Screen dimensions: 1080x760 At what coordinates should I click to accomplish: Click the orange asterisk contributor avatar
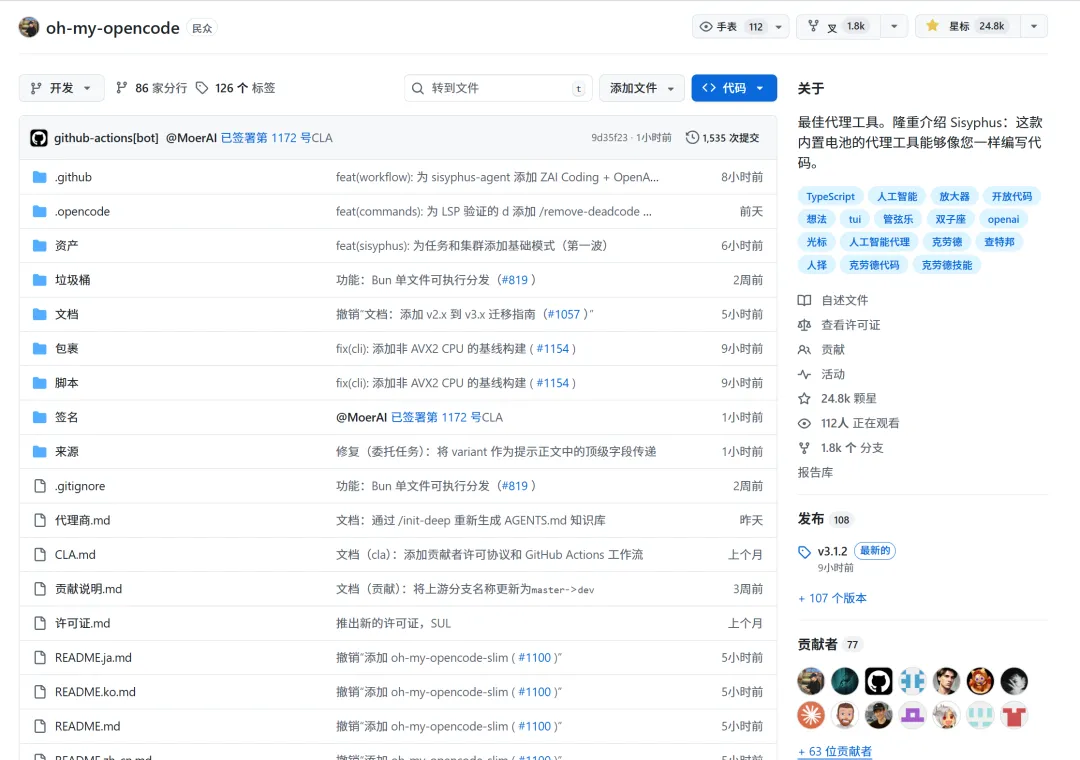click(x=811, y=716)
